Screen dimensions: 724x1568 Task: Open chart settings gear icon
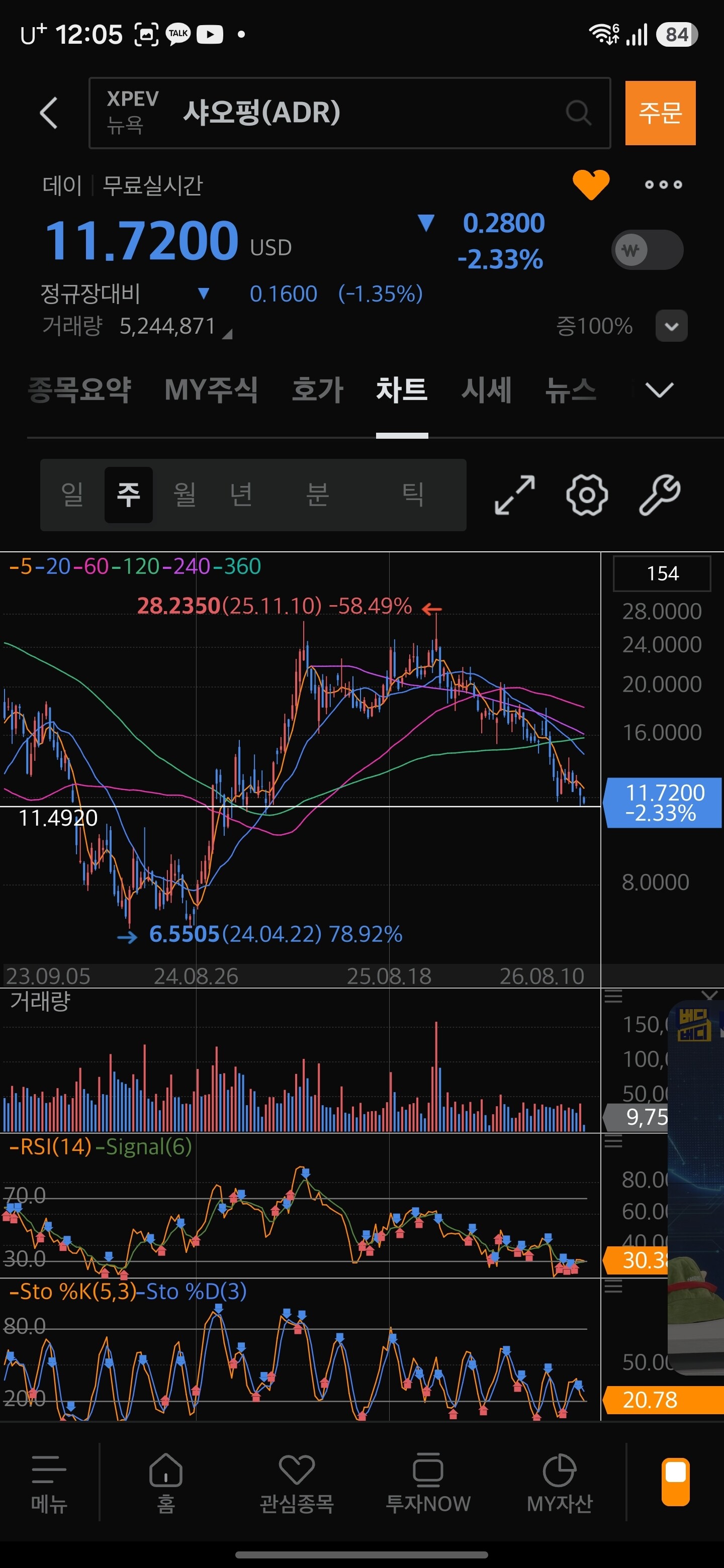coord(587,495)
